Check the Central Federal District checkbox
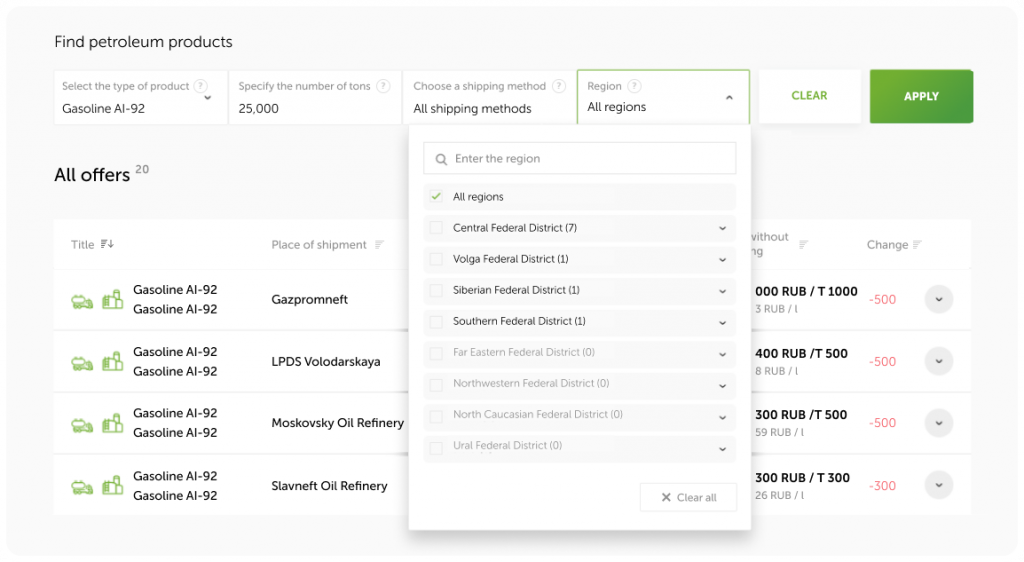The height and width of the screenshot is (562, 1024). click(436, 228)
